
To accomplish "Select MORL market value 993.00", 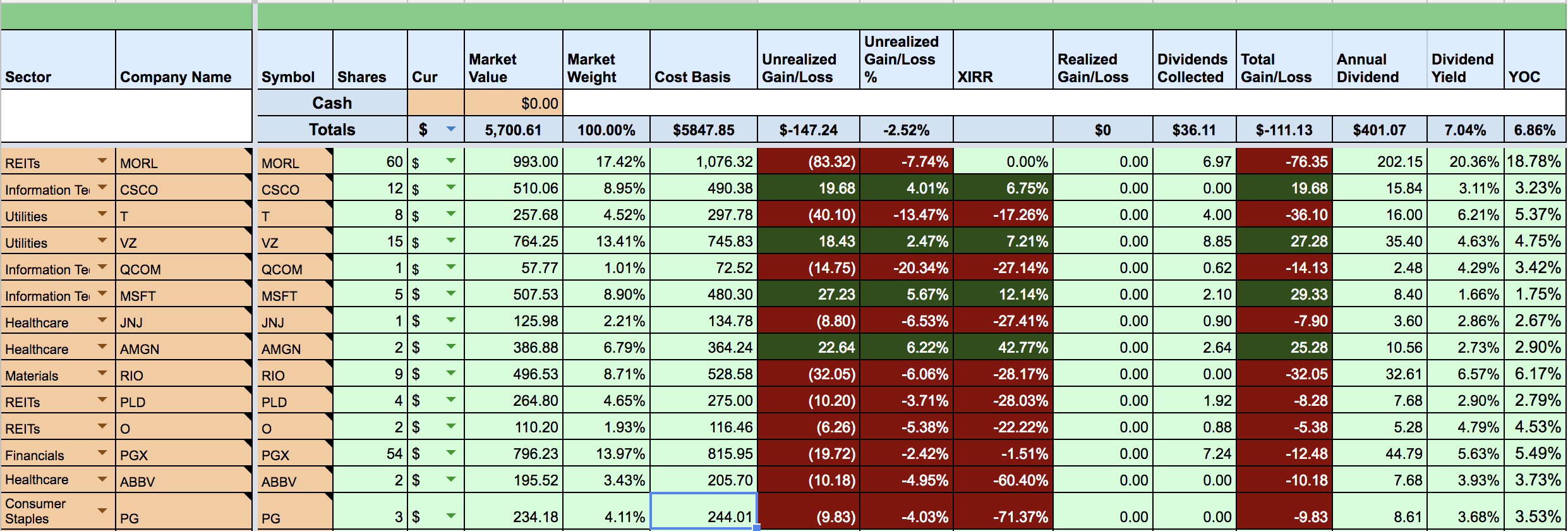I will pos(514,161).
